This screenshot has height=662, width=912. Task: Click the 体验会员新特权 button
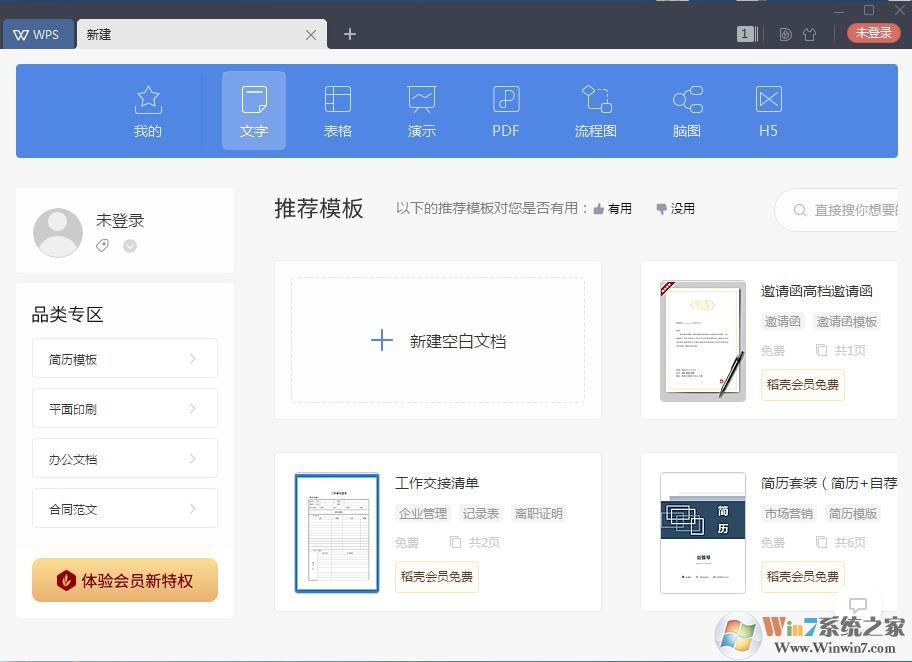[125, 580]
